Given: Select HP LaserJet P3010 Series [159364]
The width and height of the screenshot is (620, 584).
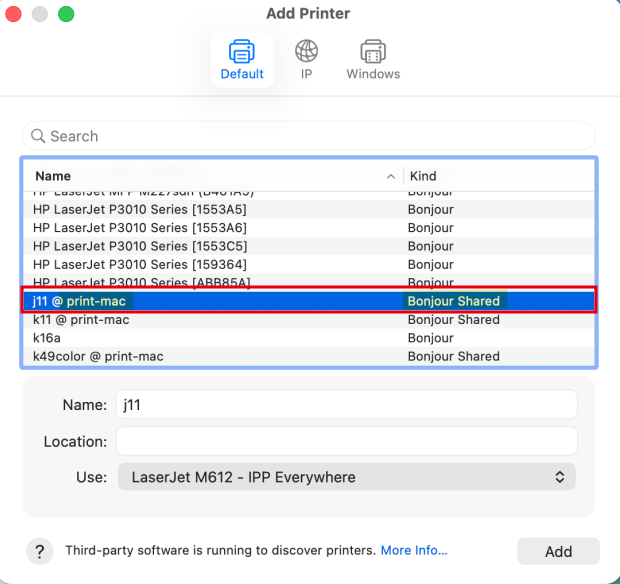Looking at the screenshot, I should [x=308, y=265].
